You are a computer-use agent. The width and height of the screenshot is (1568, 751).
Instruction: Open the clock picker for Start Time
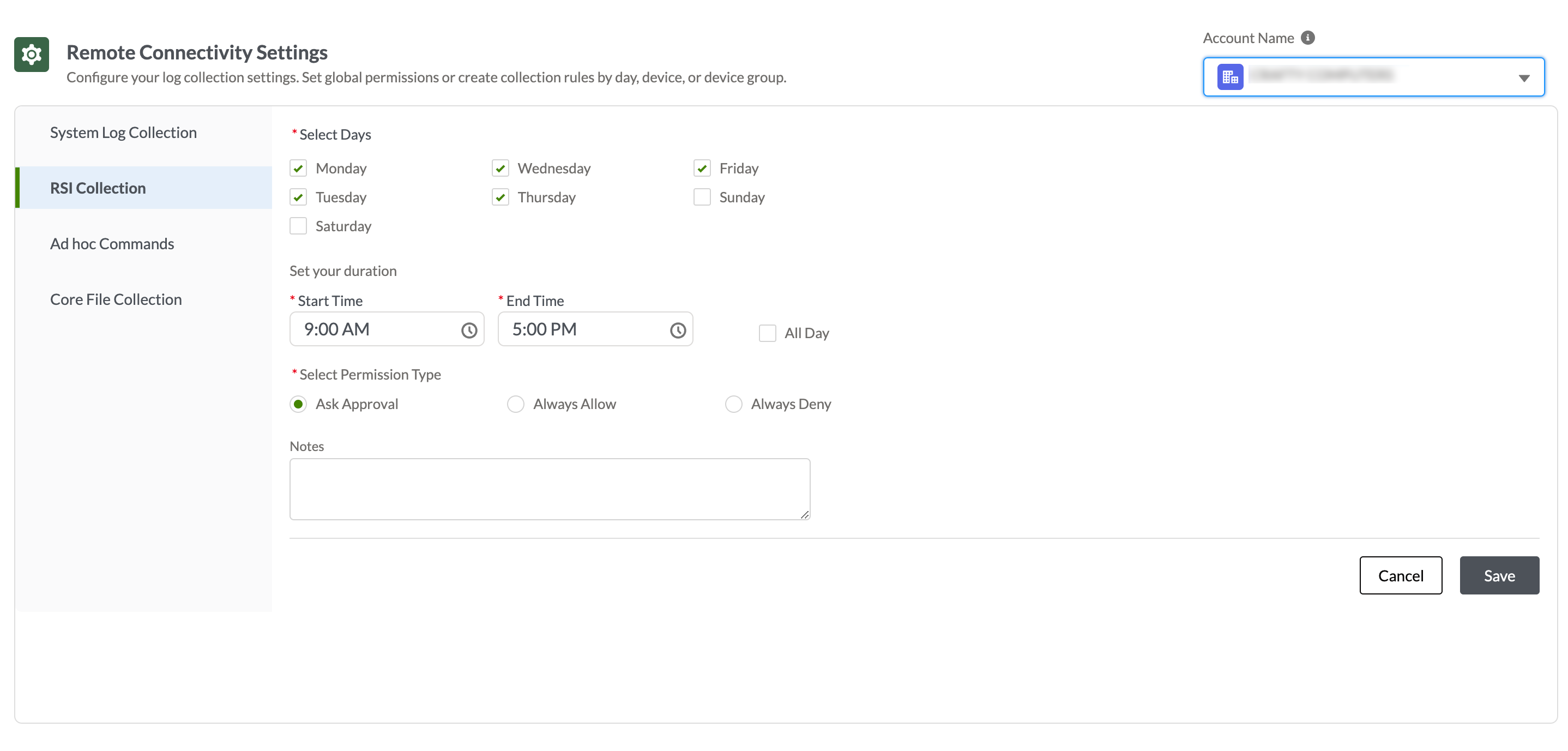[x=469, y=330]
